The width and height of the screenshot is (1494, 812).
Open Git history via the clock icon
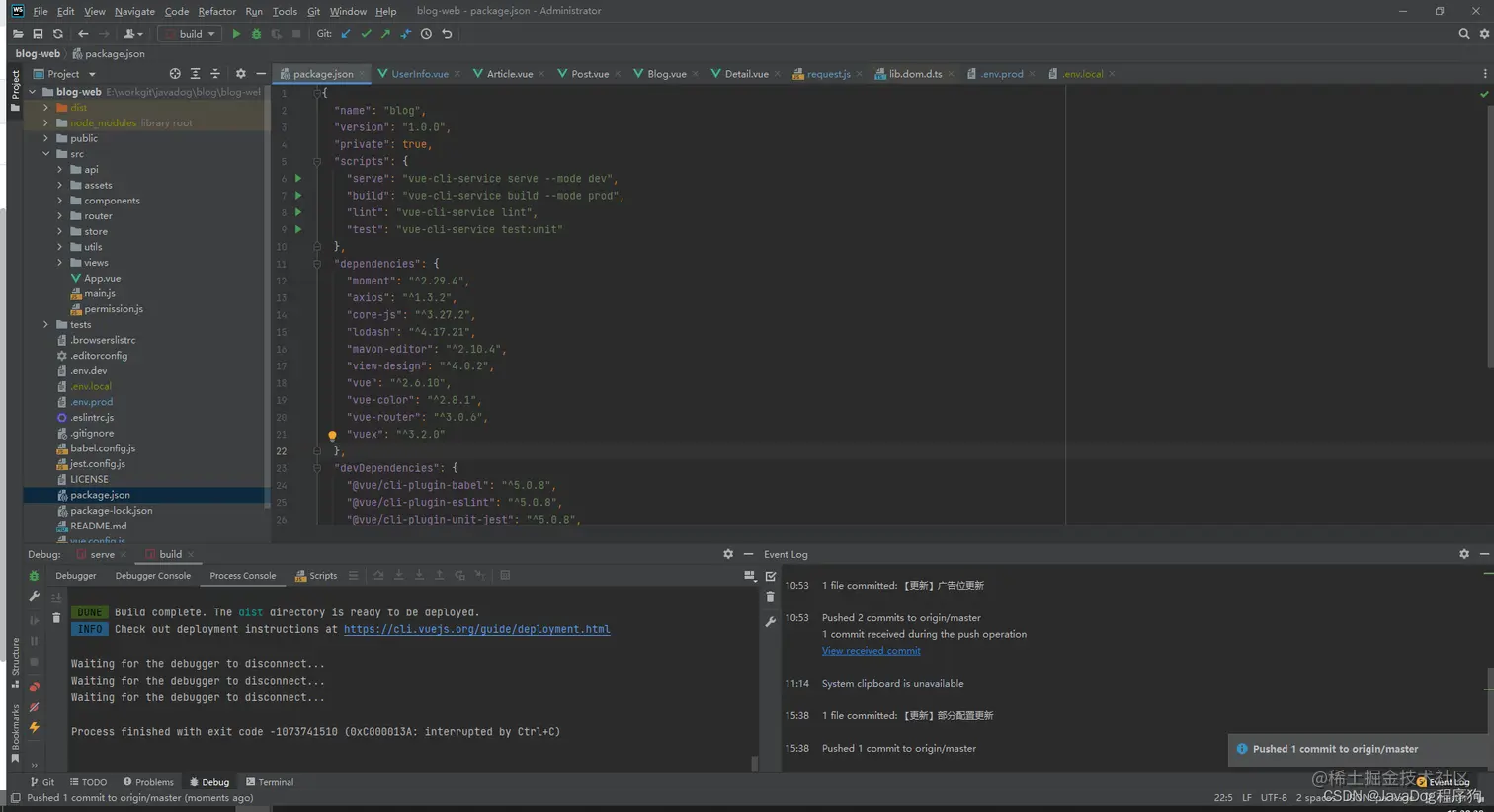click(426, 34)
